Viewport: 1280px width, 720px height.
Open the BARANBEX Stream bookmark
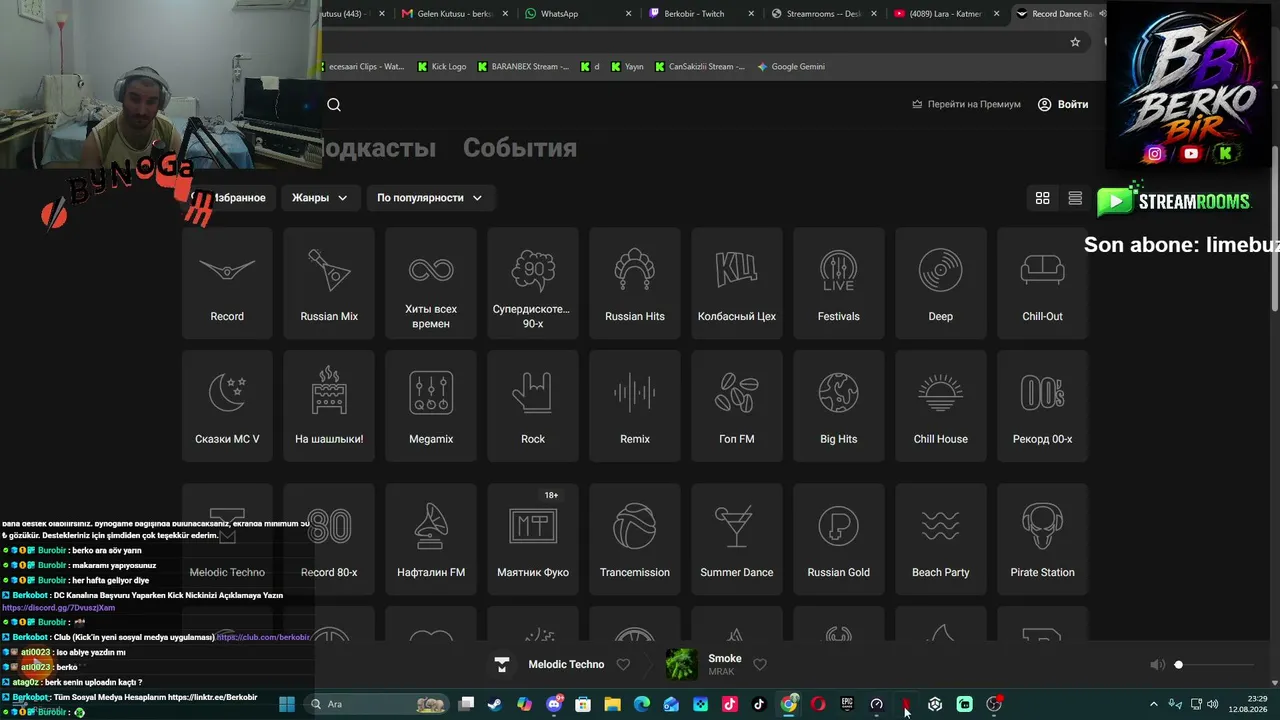tap(523, 67)
